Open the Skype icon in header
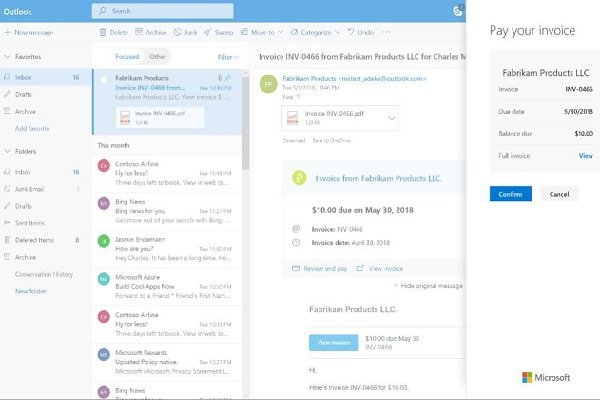This screenshot has width=600, height=400. pos(457,11)
